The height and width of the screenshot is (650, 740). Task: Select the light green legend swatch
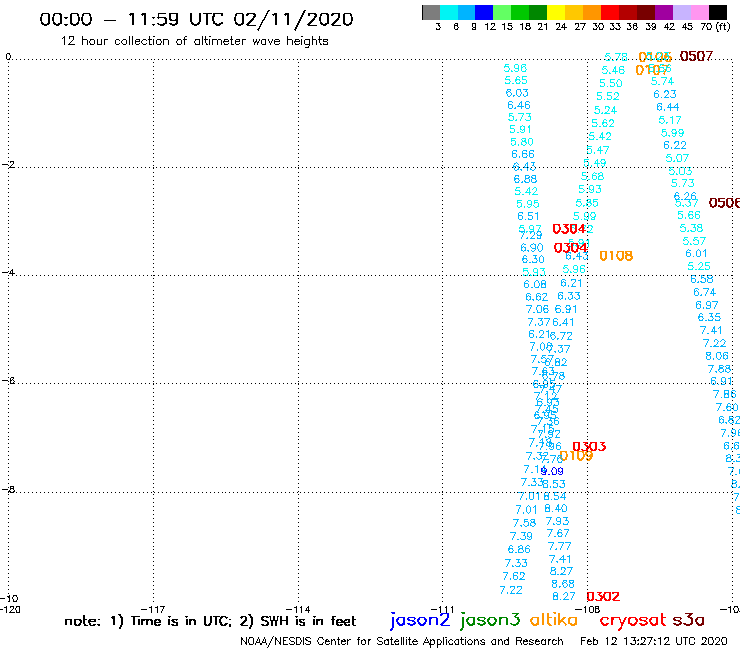502,12
